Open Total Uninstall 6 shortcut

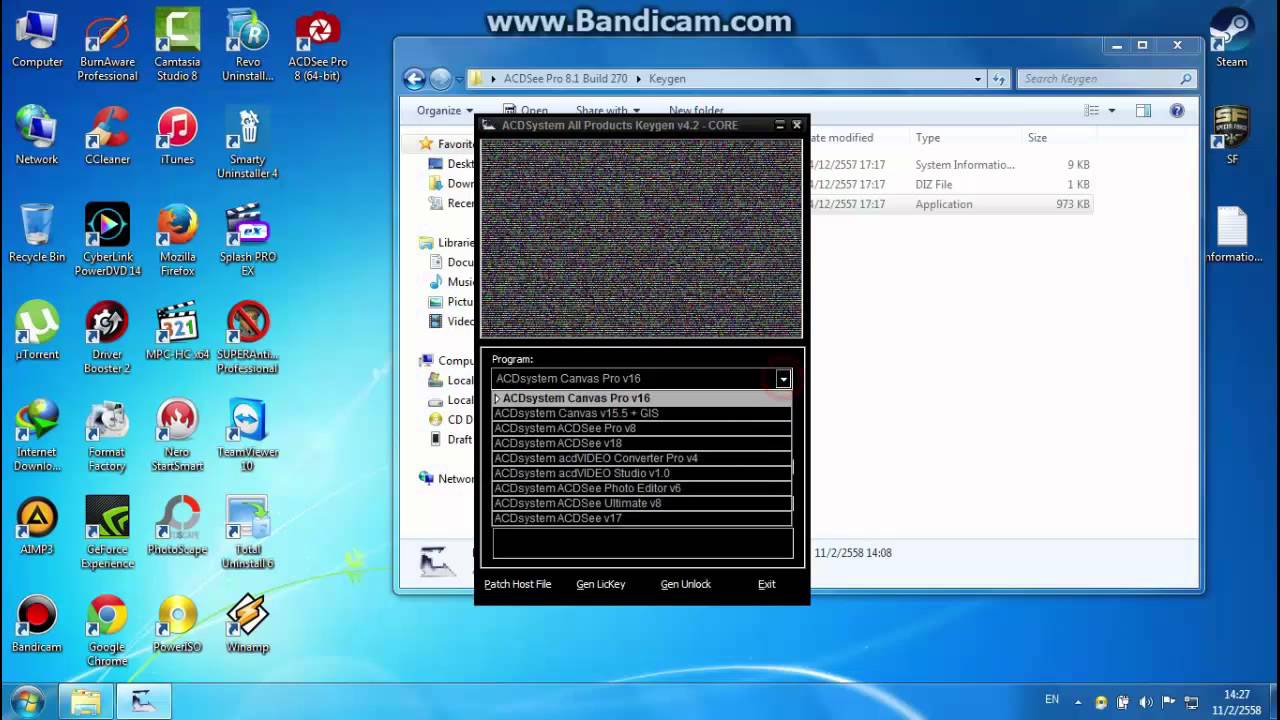pos(247,533)
